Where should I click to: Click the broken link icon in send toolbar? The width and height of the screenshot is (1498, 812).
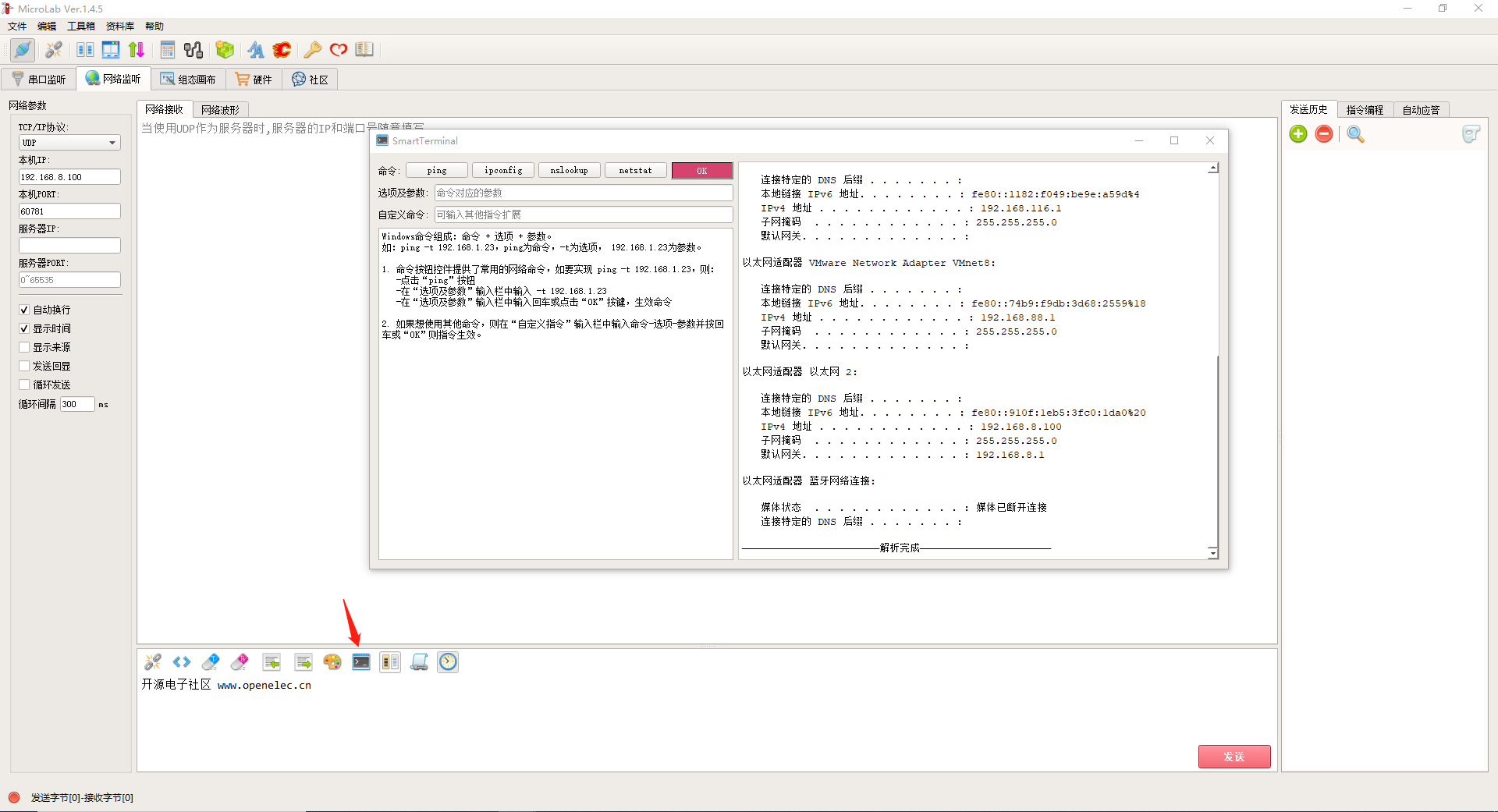[x=153, y=662]
